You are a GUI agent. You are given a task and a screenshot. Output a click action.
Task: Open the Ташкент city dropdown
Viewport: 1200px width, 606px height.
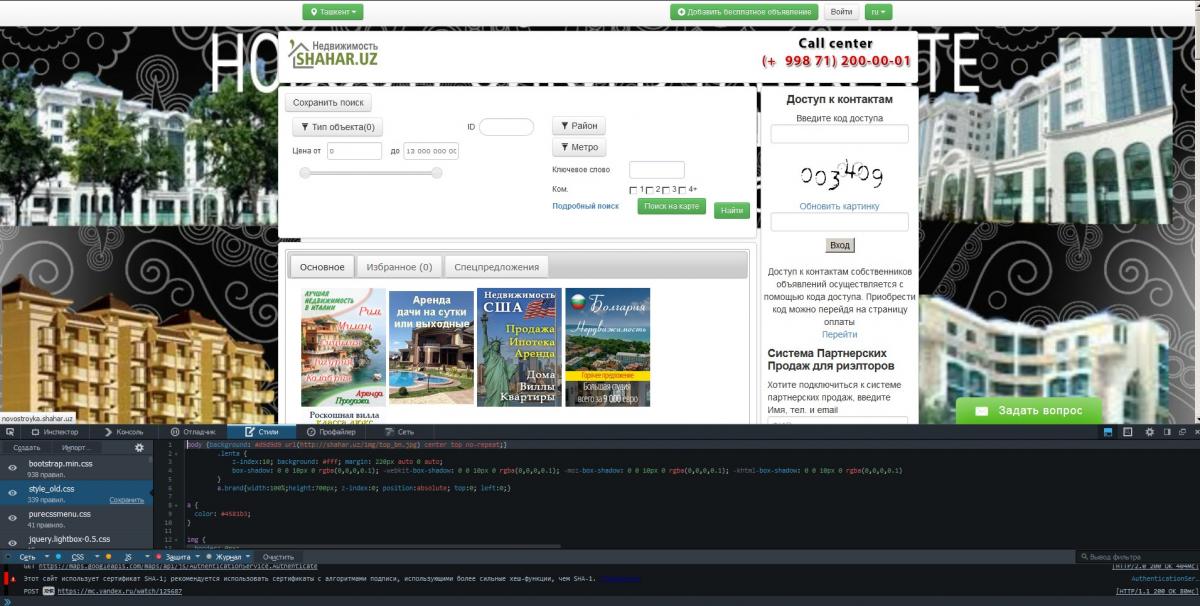coord(333,12)
